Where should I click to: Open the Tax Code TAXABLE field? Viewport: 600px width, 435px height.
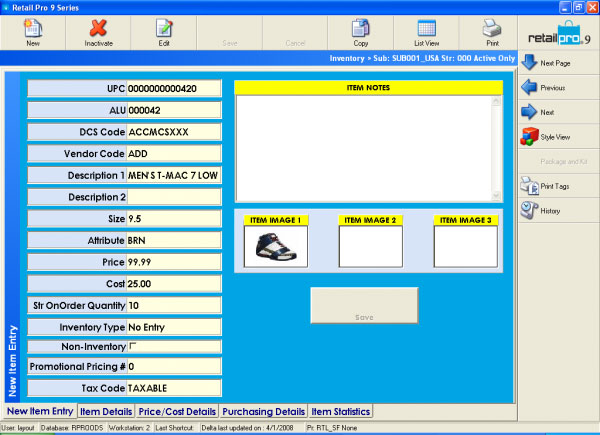(x=174, y=388)
